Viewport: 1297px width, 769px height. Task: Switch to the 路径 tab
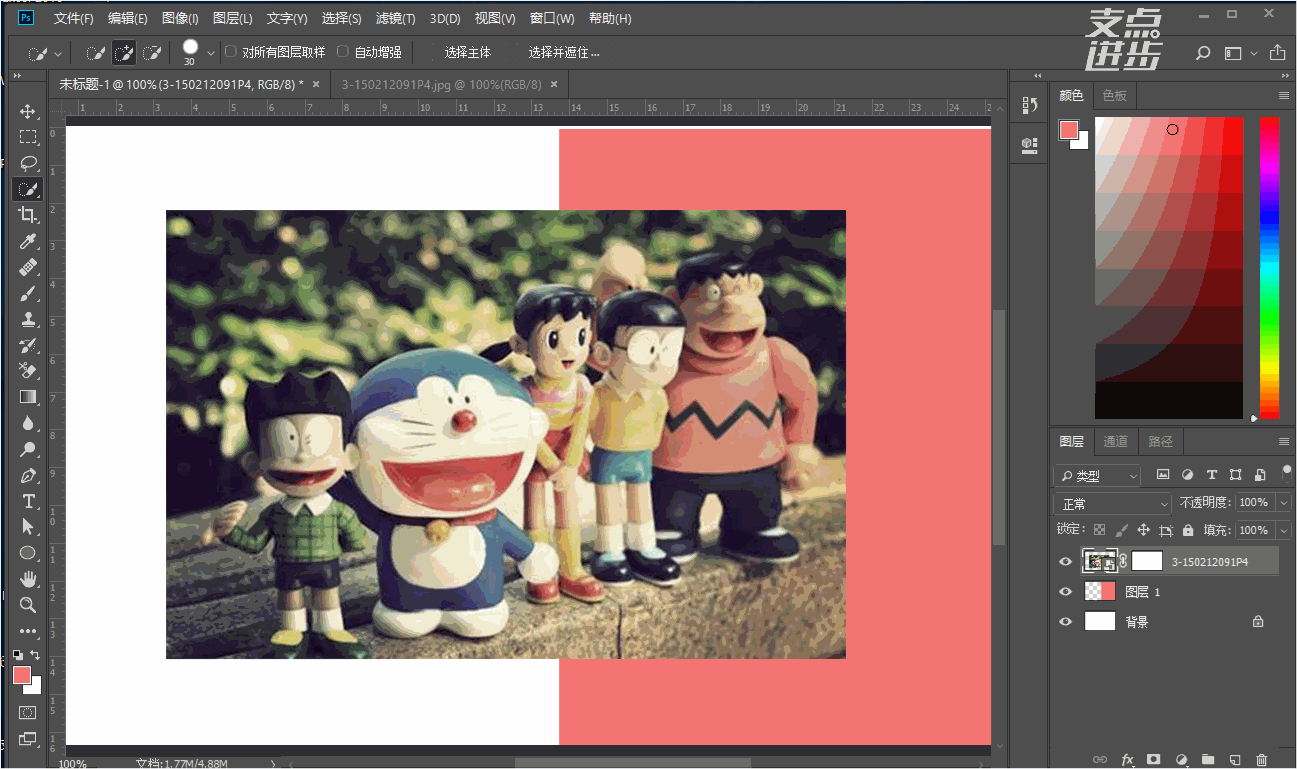pyautogui.click(x=1161, y=441)
